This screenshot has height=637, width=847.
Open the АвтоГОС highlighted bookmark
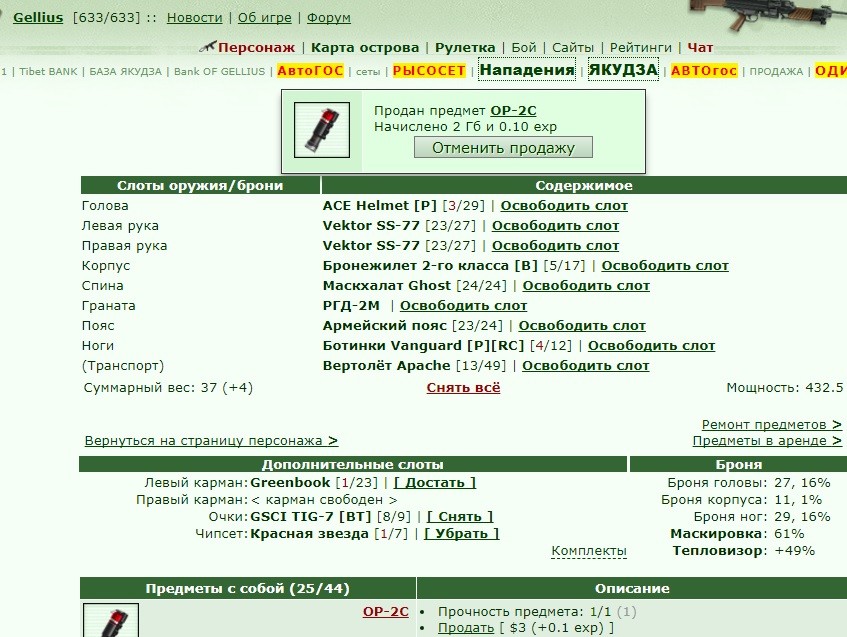pyautogui.click(x=311, y=71)
